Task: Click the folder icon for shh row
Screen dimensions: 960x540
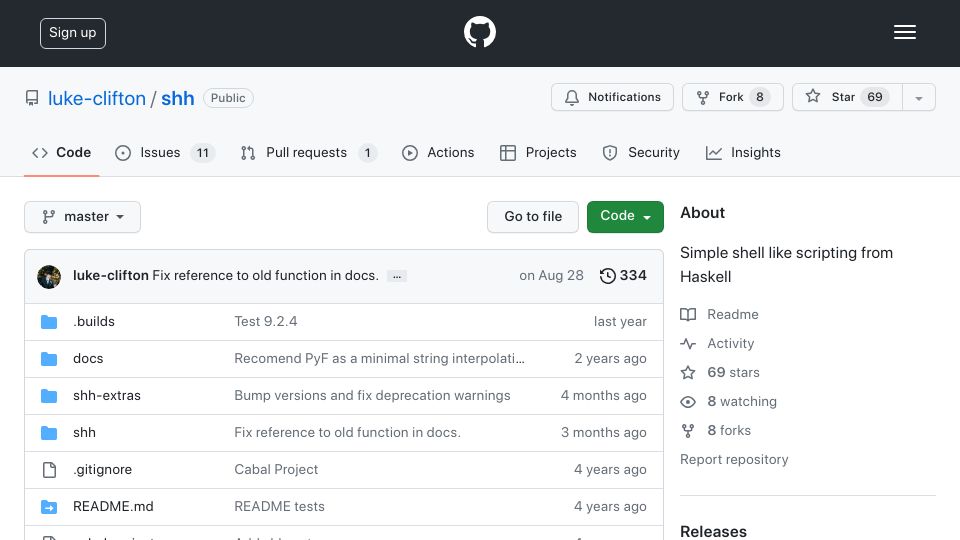Action: (49, 433)
